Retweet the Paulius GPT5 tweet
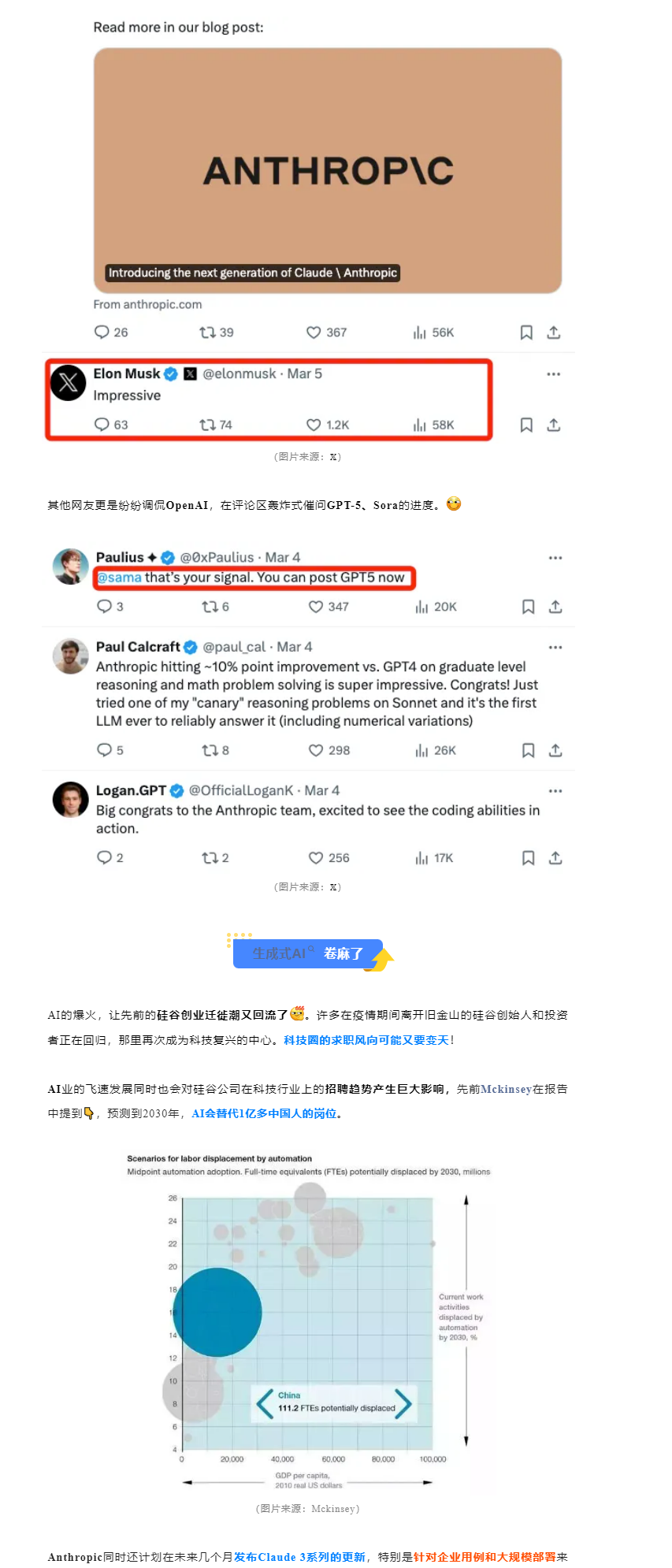672x1568 pixels. tap(210, 607)
